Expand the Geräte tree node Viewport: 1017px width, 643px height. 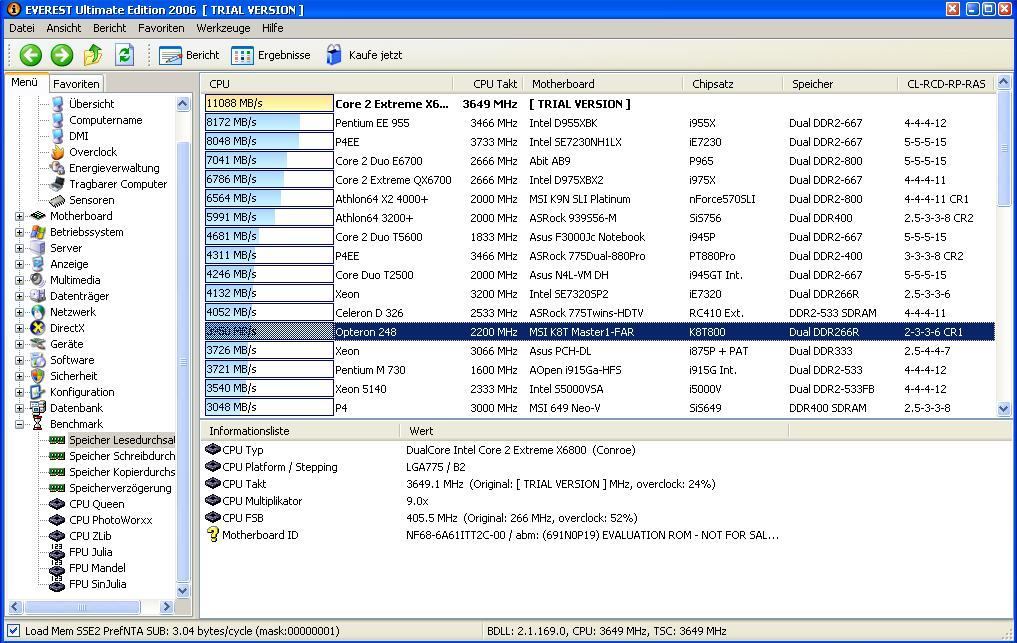[19, 345]
